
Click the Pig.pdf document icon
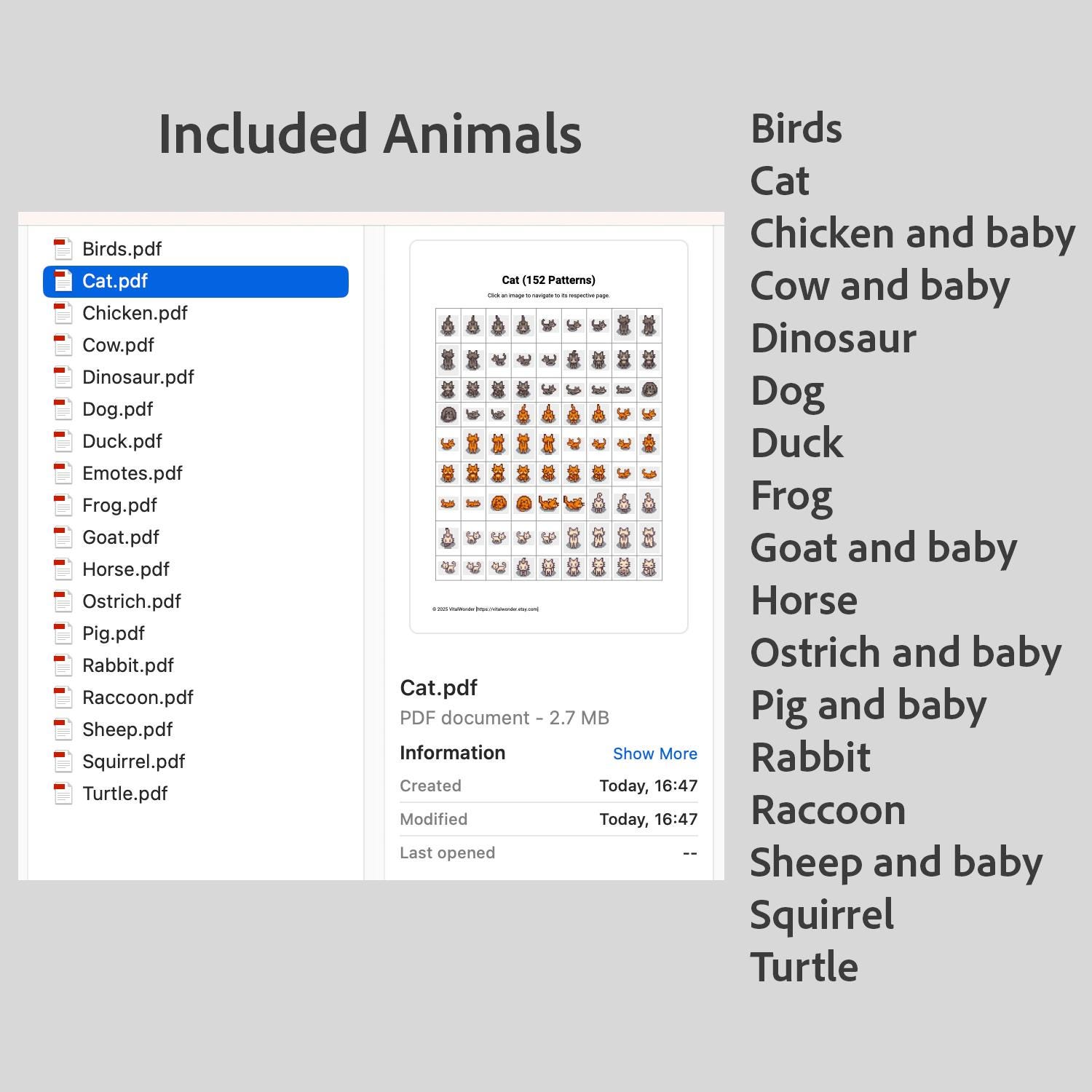tap(63, 633)
